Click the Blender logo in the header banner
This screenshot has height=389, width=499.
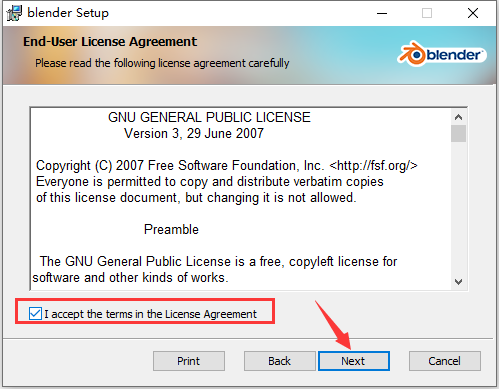coord(441,54)
